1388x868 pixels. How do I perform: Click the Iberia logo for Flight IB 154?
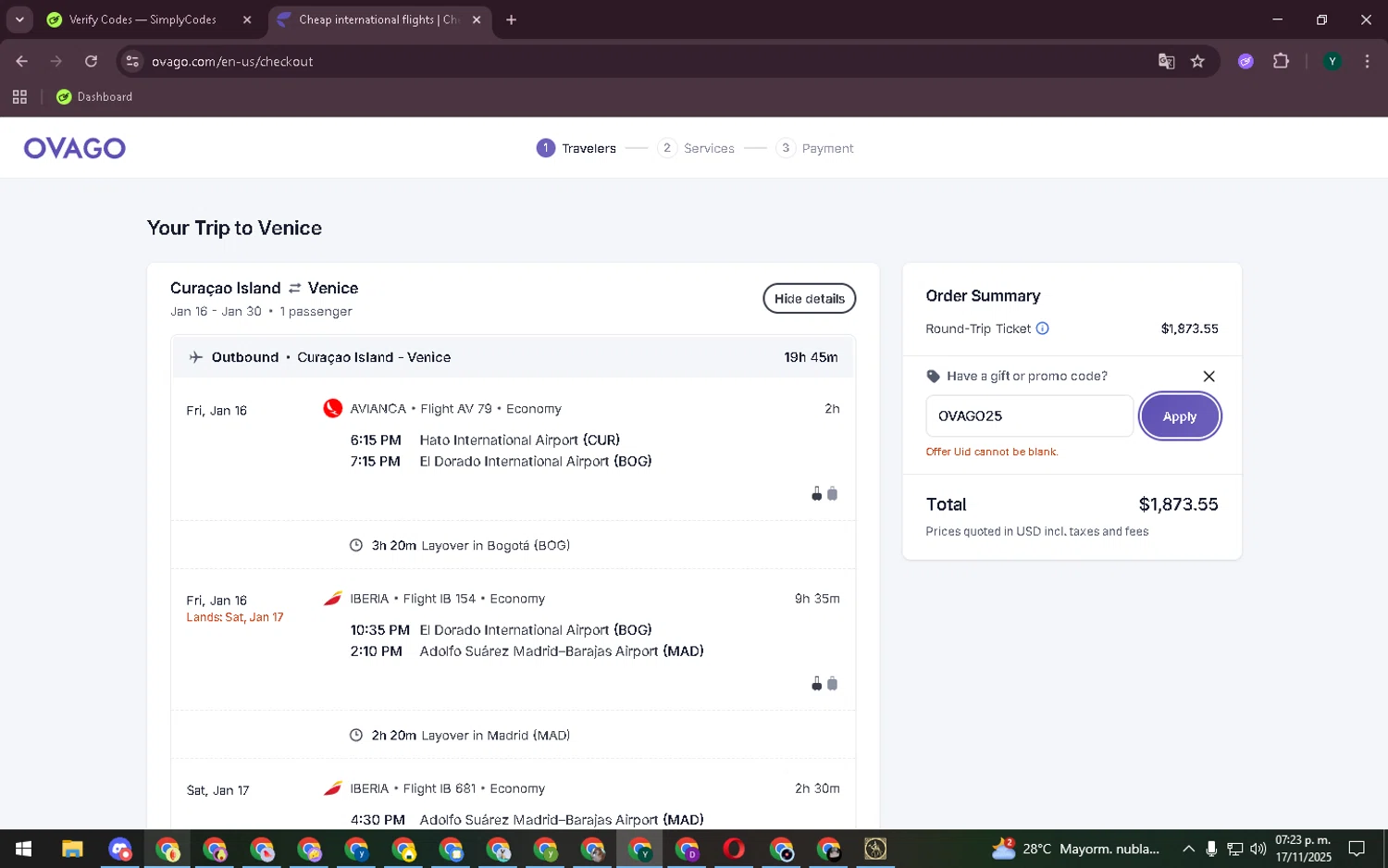tap(332, 599)
